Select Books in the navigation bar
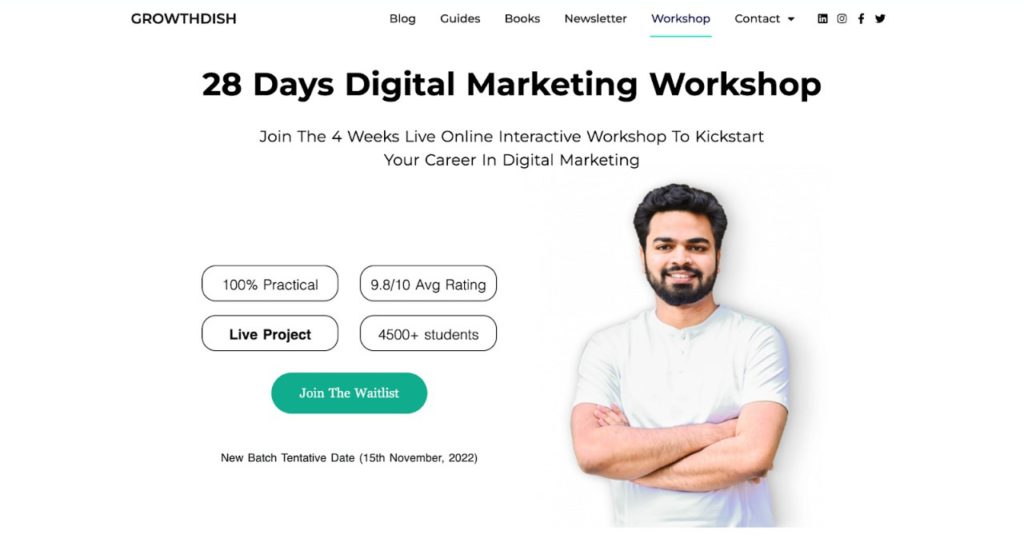Viewport: 1024px width, 558px height. pos(522,19)
